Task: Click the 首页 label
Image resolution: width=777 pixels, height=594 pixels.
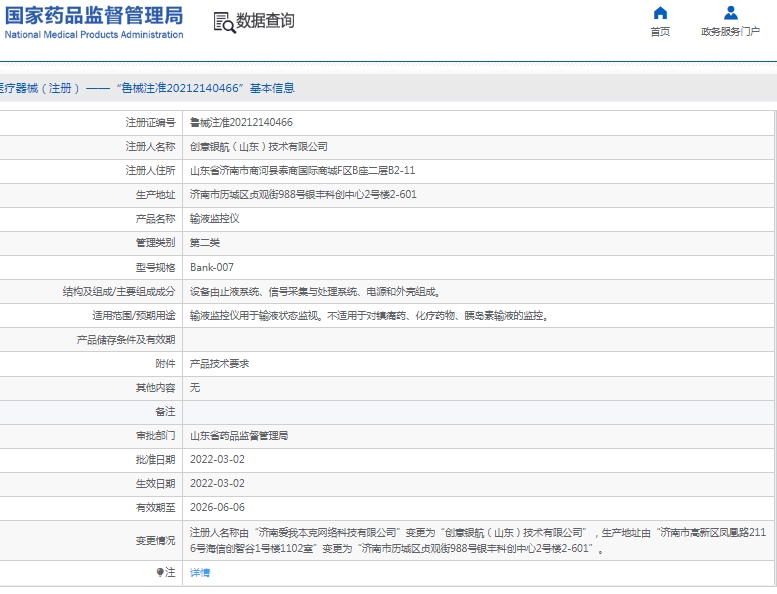Action: pos(660,32)
